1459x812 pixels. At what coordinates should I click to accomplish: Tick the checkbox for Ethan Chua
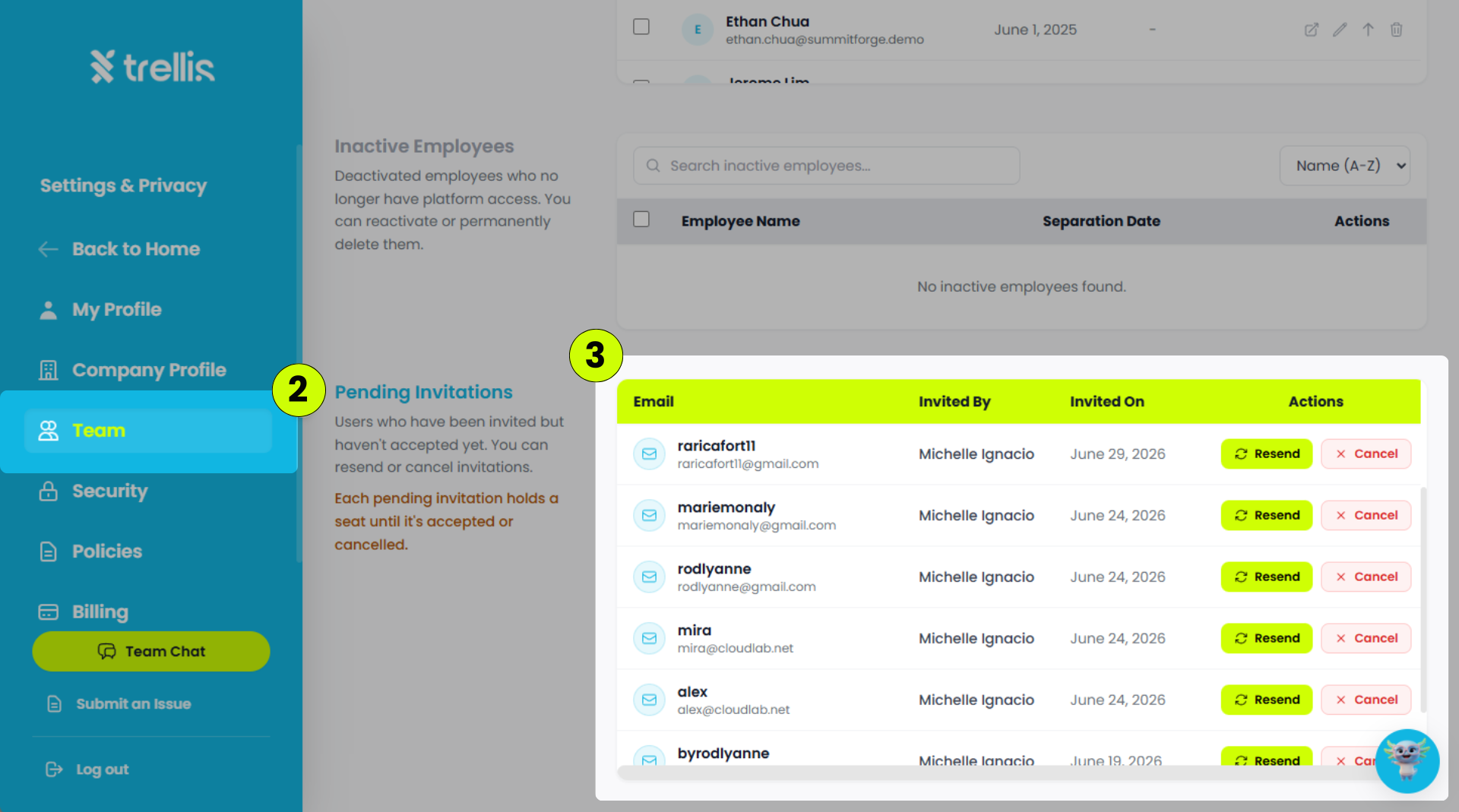641,27
